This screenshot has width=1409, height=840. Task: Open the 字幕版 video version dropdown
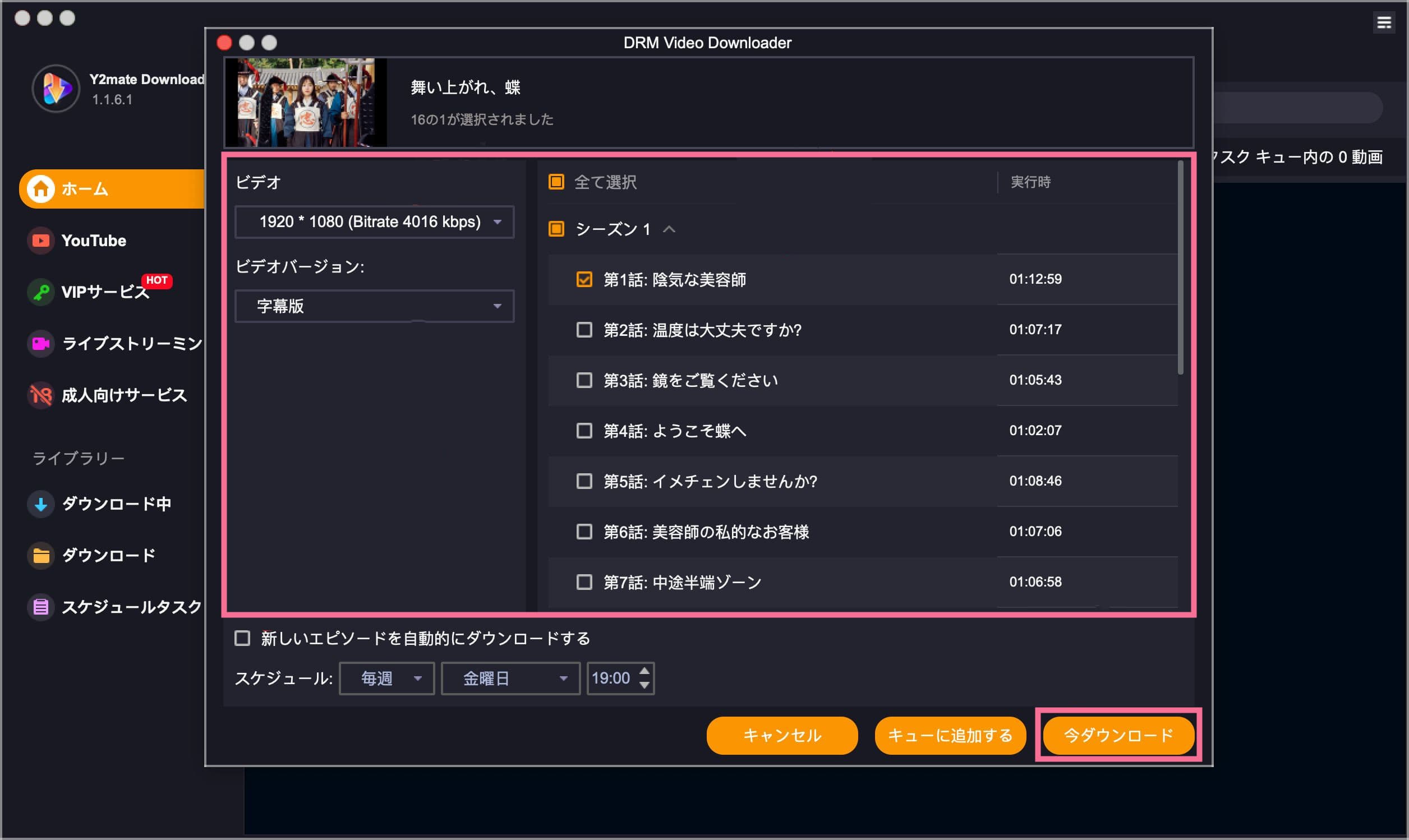(x=374, y=306)
